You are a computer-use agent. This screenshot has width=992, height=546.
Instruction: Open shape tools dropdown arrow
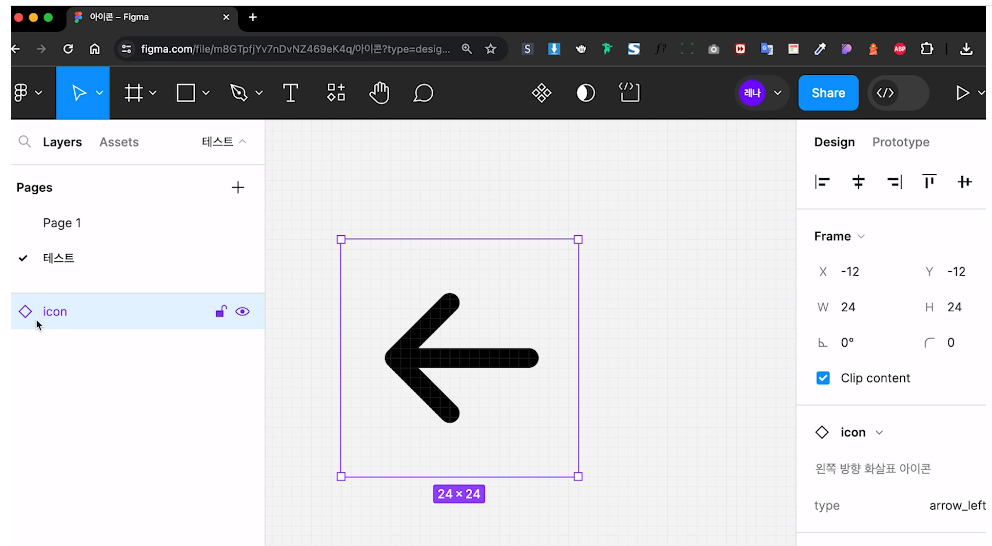click(206, 93)
